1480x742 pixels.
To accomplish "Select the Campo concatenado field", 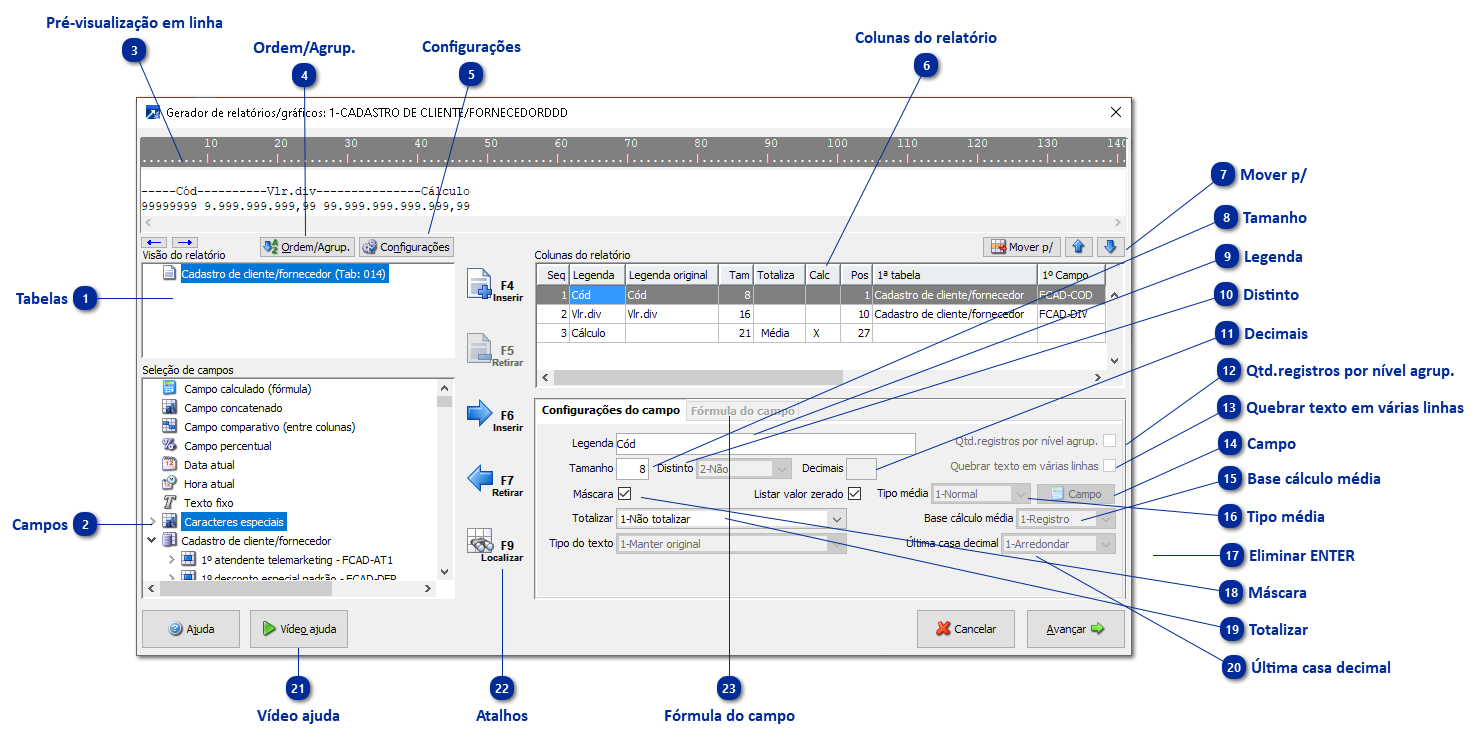I will point(233,408).
